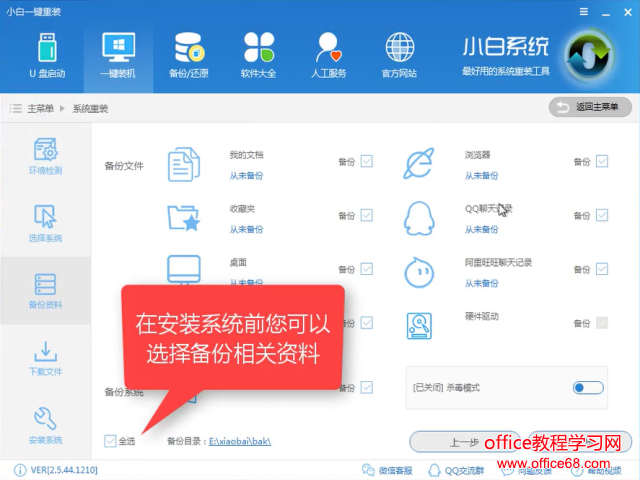Toggle 阿里旺旺聊天记录 backup checkbox
640x480 pixels.
[602, 269]
